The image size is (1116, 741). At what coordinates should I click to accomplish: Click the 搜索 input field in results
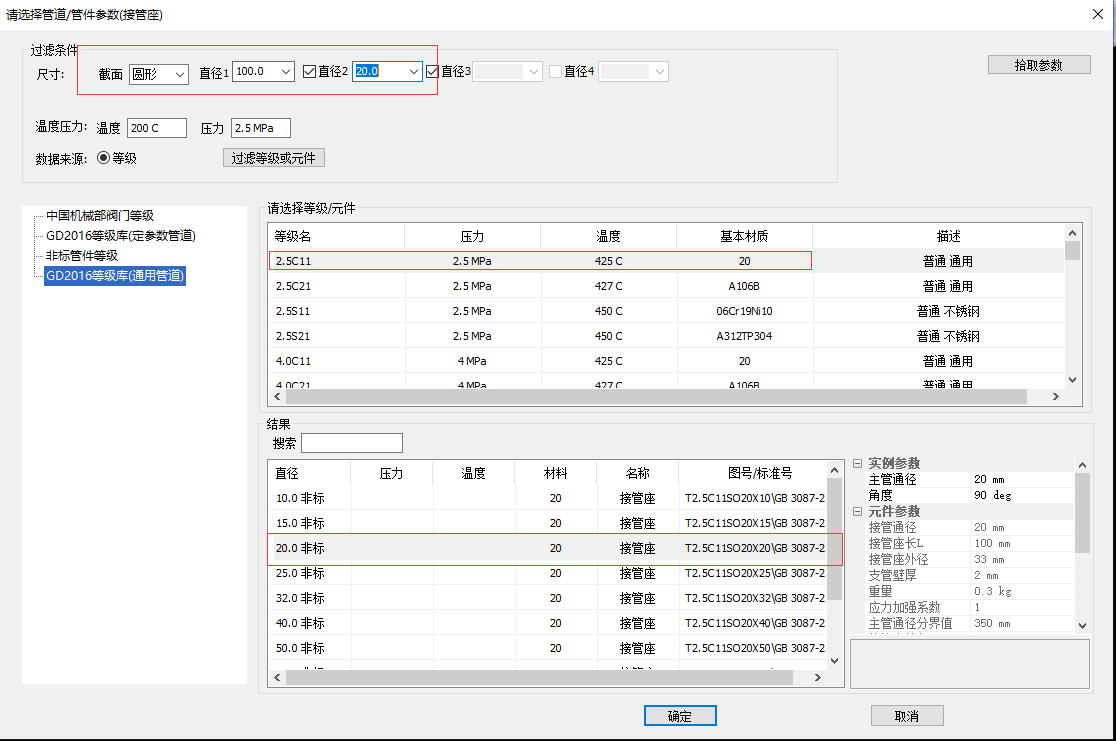click(x=352, y=443)
